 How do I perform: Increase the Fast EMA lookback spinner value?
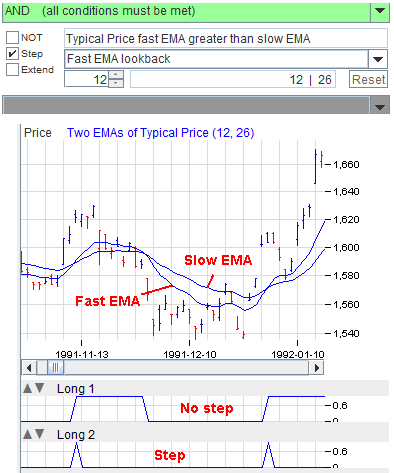click(116, 75)
